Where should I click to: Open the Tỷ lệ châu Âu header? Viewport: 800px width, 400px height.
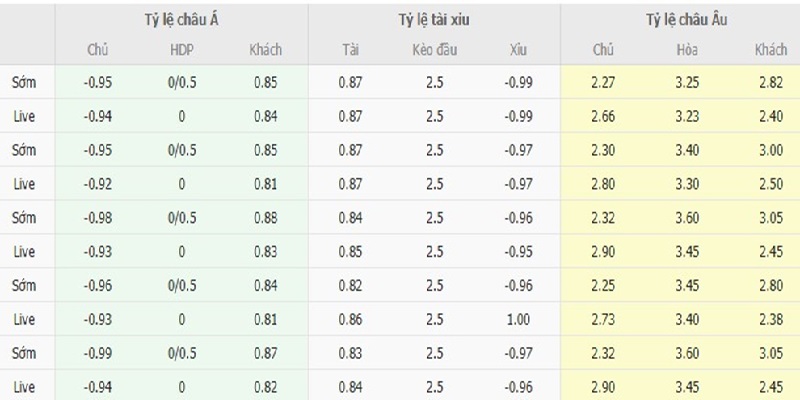tap(686, 20)
